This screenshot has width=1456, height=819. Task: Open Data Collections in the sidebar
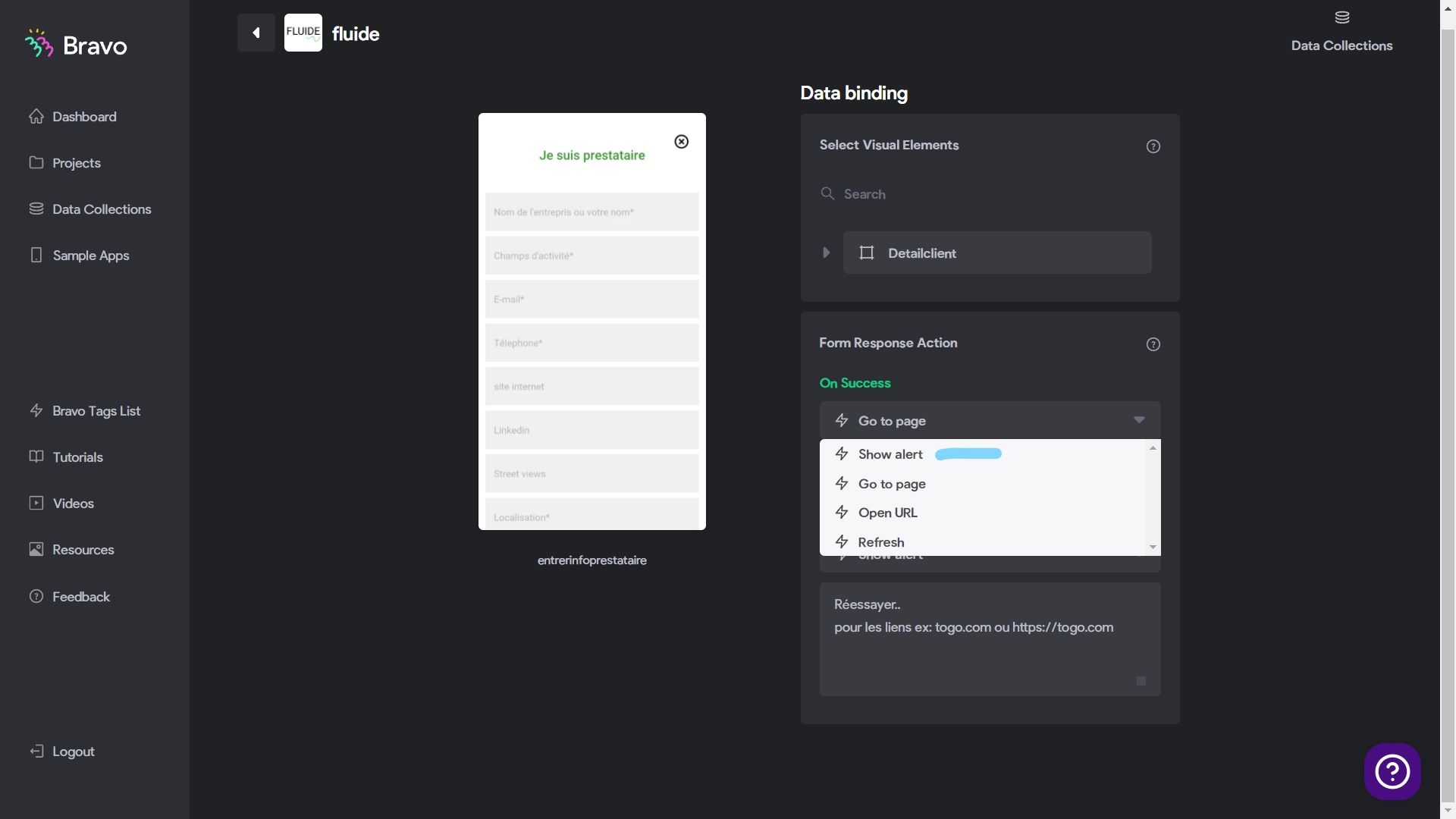coord(90,209)
